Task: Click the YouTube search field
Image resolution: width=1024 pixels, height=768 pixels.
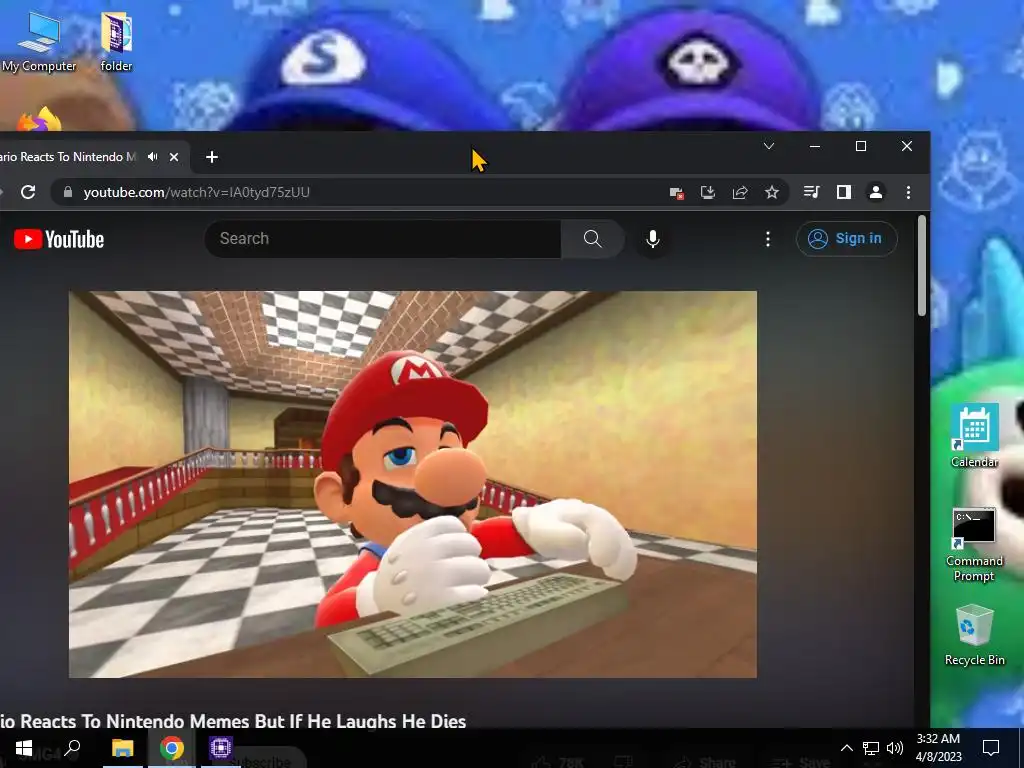Action: click(383, 238)
